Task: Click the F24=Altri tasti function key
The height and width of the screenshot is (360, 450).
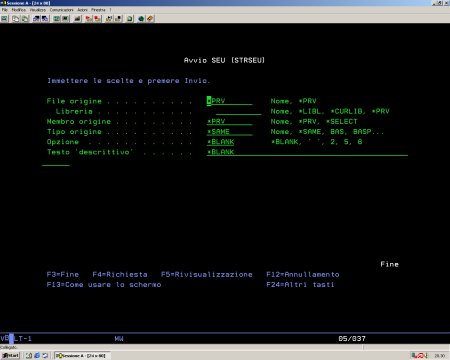Action: [x=300, y=285]
